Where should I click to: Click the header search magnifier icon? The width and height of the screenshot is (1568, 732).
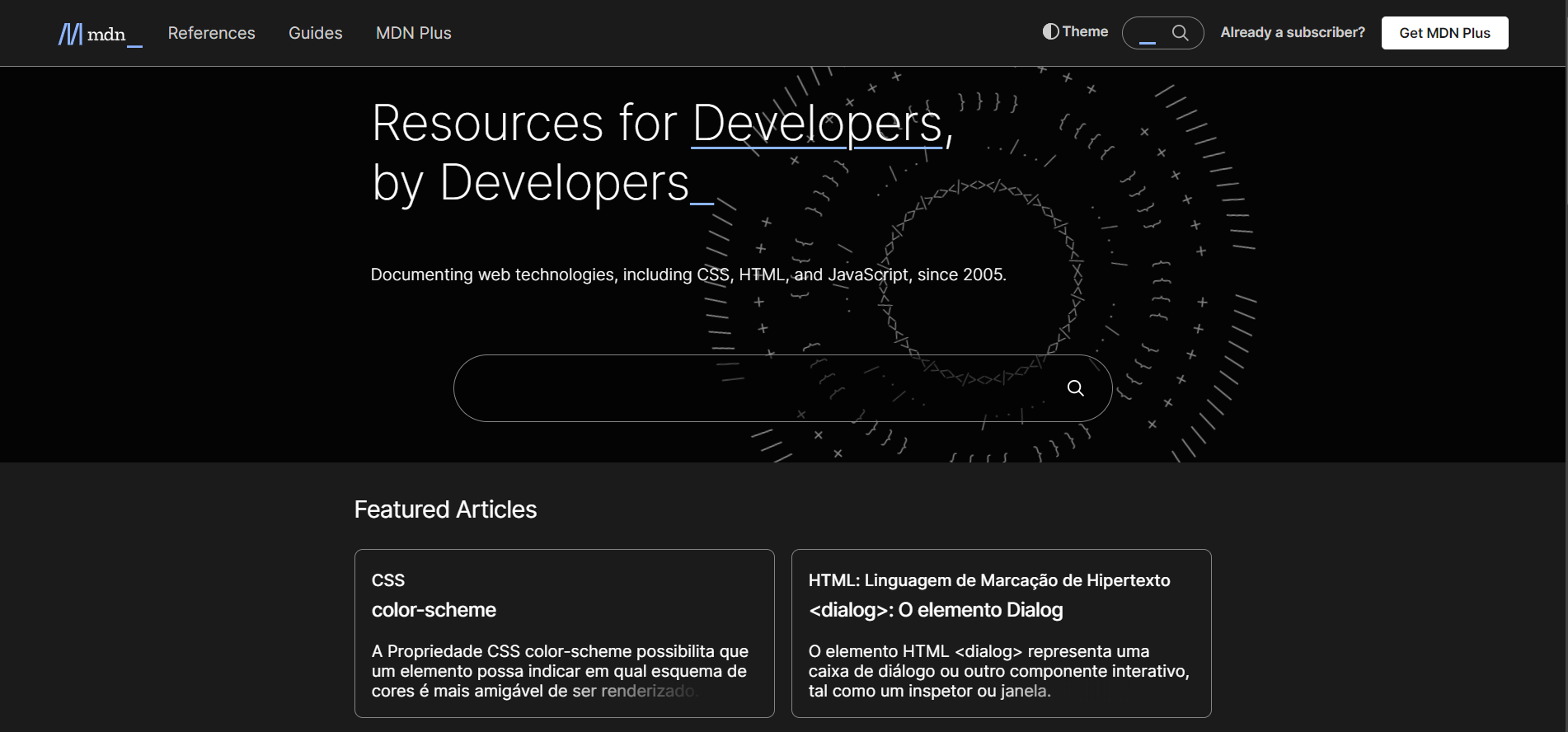click(x=1181, y=33)
